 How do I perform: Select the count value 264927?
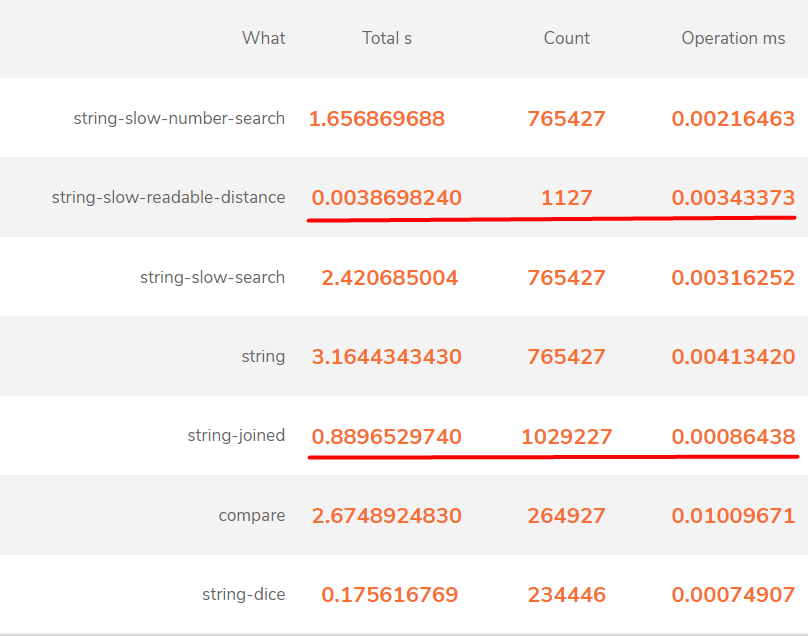[x=566, y=516]
